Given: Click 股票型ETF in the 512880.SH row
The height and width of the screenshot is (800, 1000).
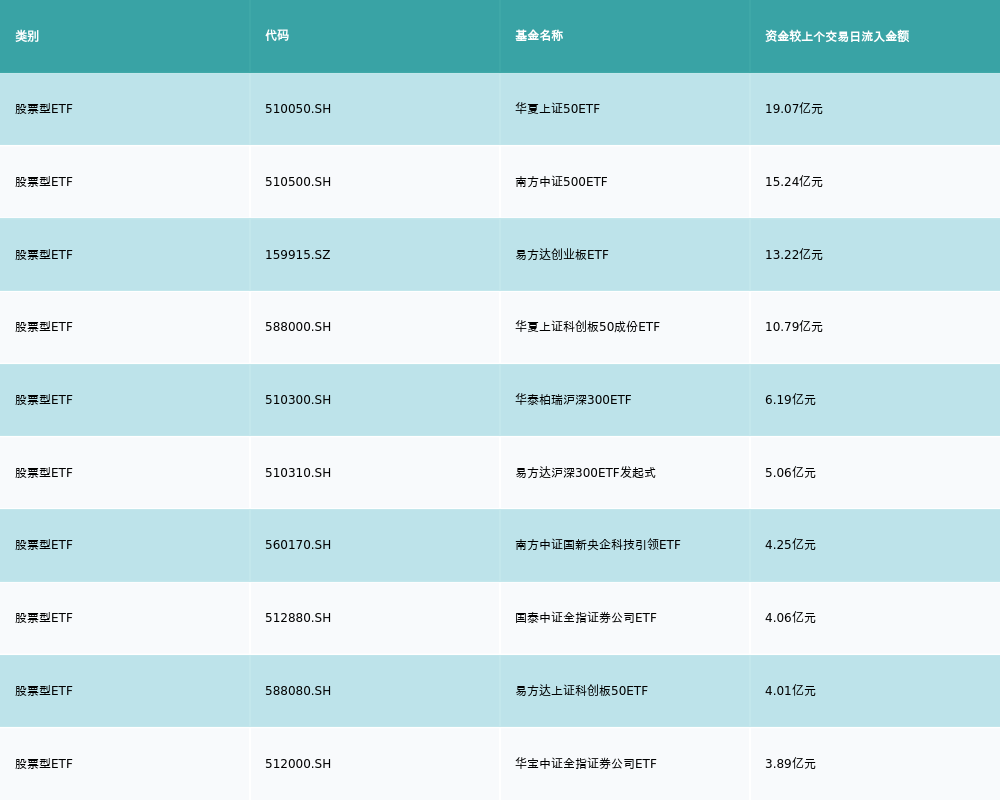Looking at the screenshot, I should [44, 618].
